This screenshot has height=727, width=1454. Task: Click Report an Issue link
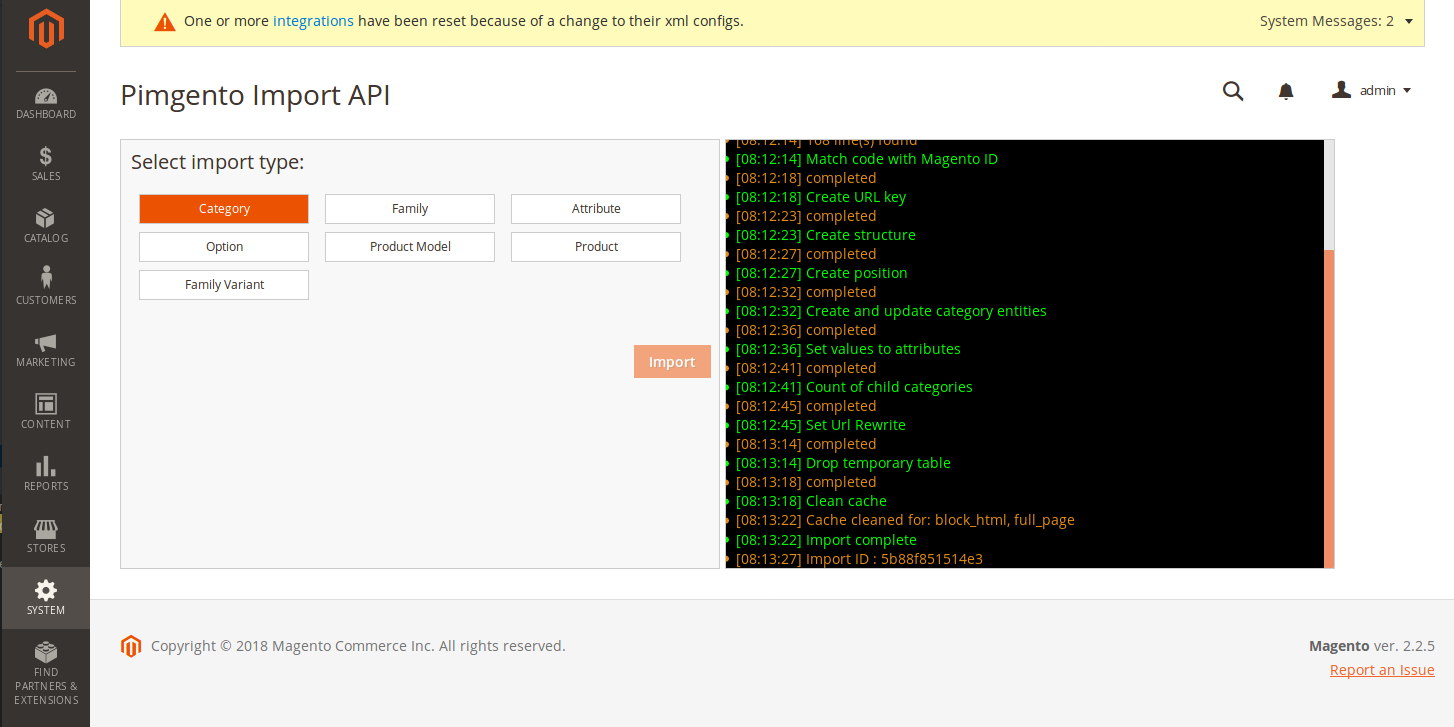(1382, 670)
